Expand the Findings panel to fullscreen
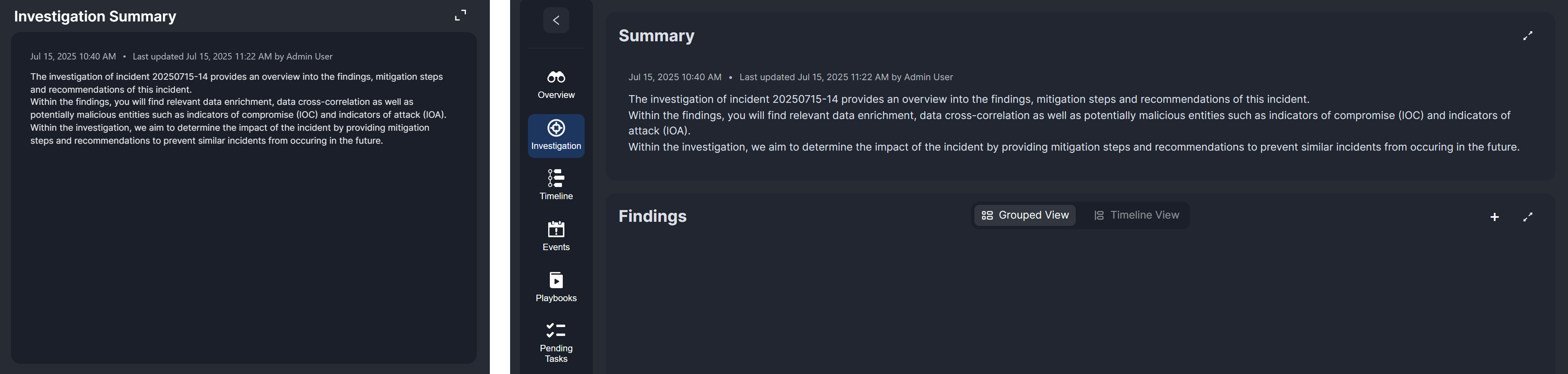The width and height of the screenshot is (1568, 374). [x=1528, y=217]
